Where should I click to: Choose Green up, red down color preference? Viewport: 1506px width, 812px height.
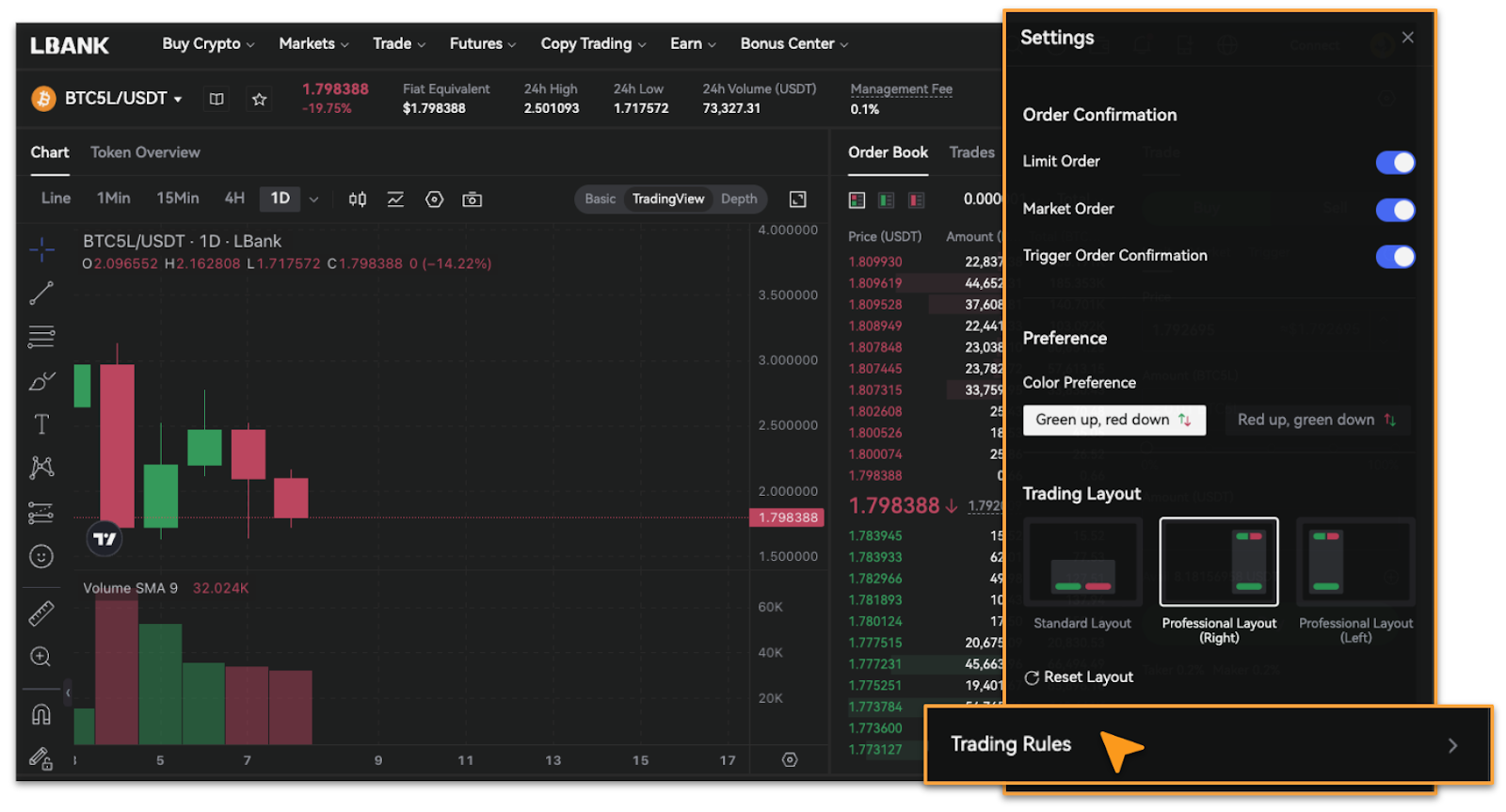tap(1114, 420)
